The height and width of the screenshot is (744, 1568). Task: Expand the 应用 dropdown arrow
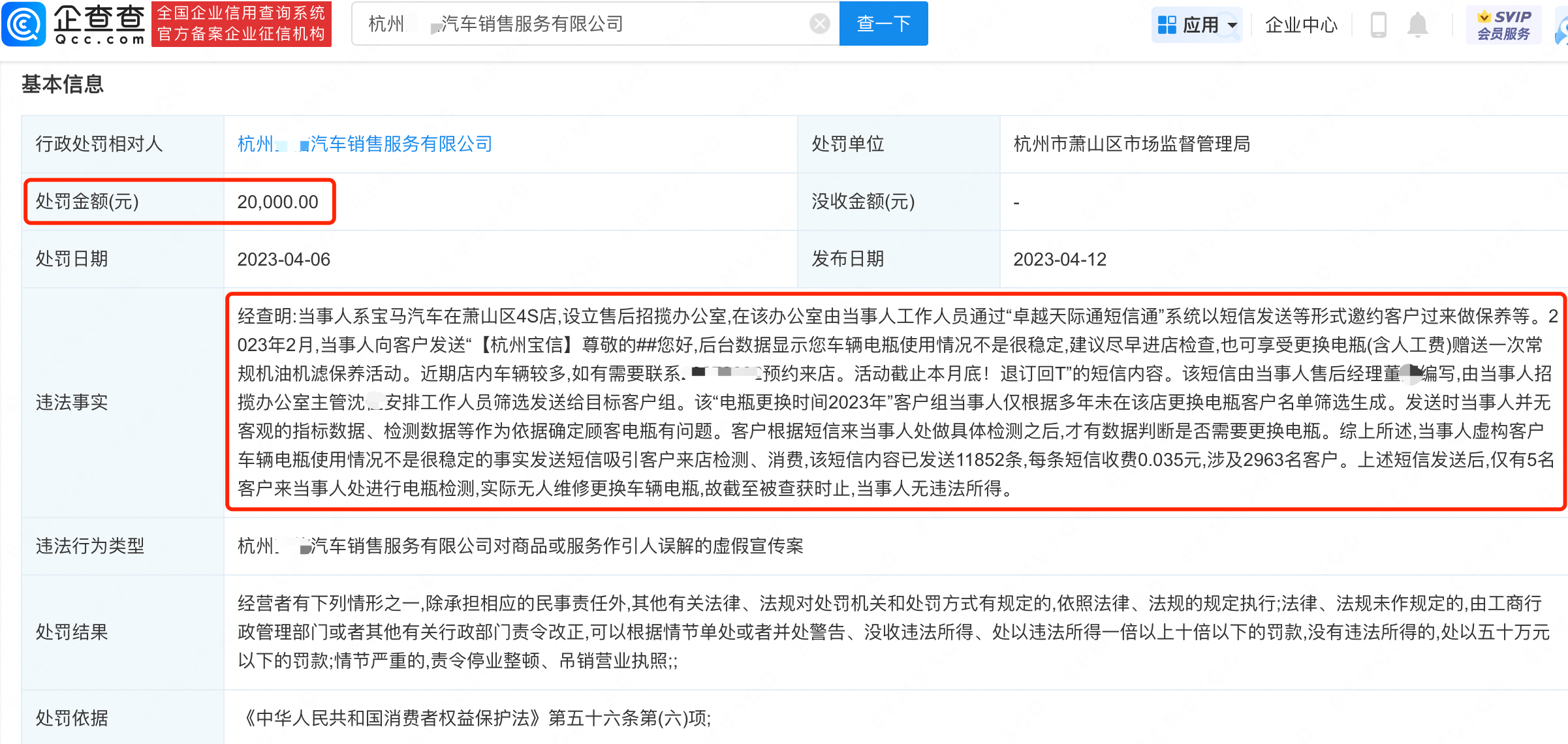[x=1232, y=25]
